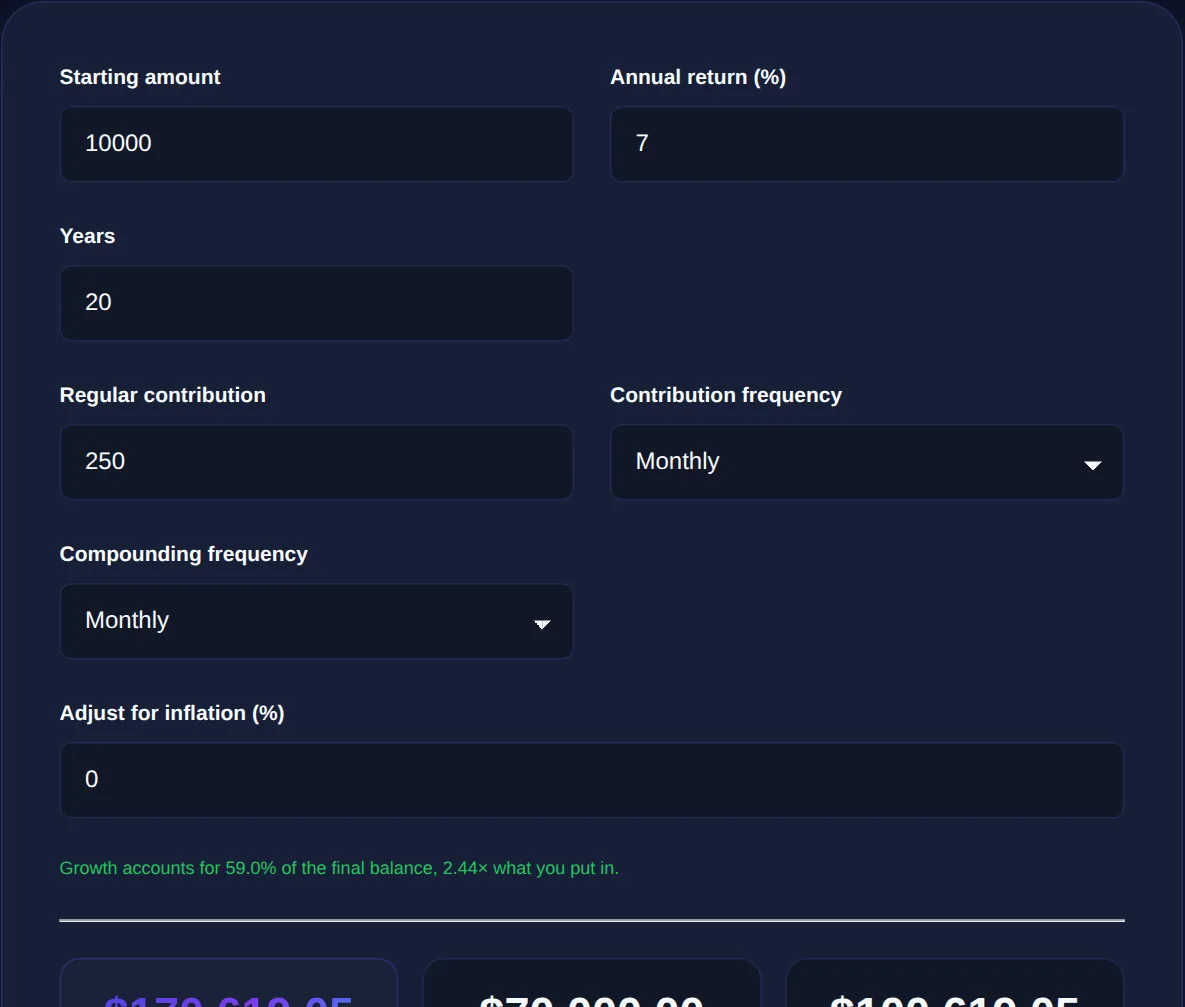The width and height of the screenshot is (1185, 1007).
Task: Open the Contribution frequency dropdown
Action: point(867,461)
